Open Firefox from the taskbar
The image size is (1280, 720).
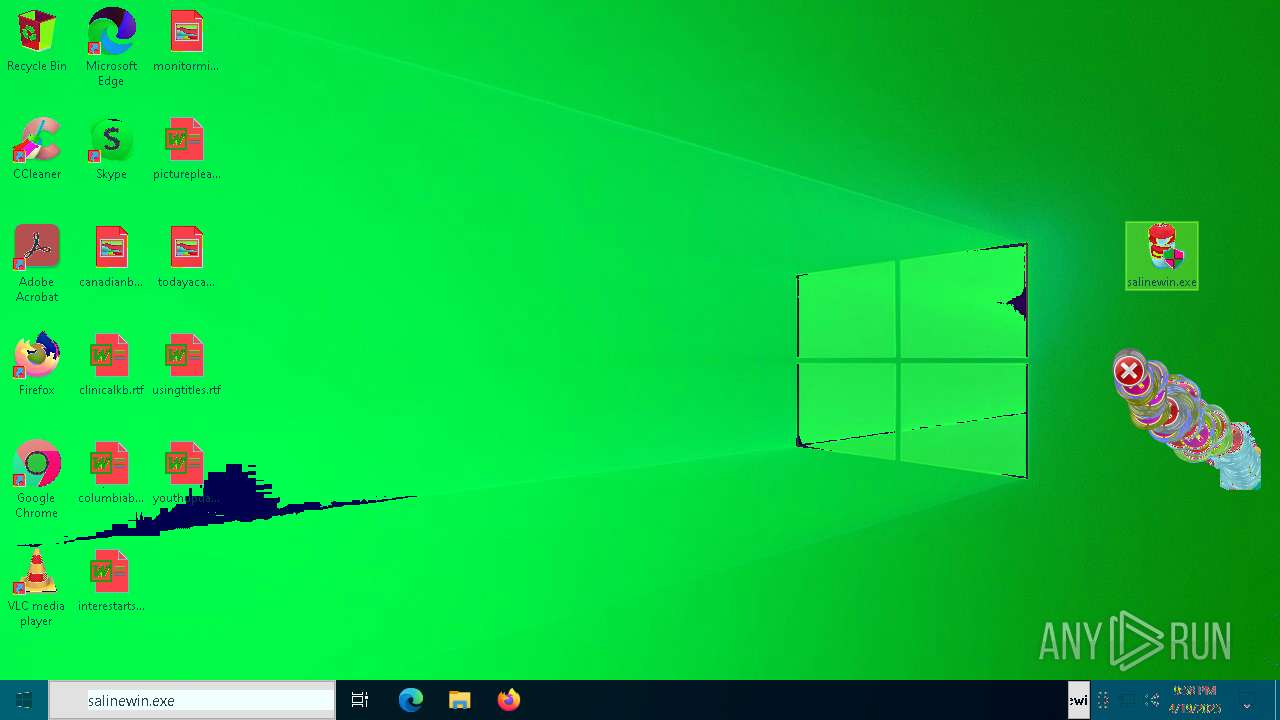click(509, 700)
